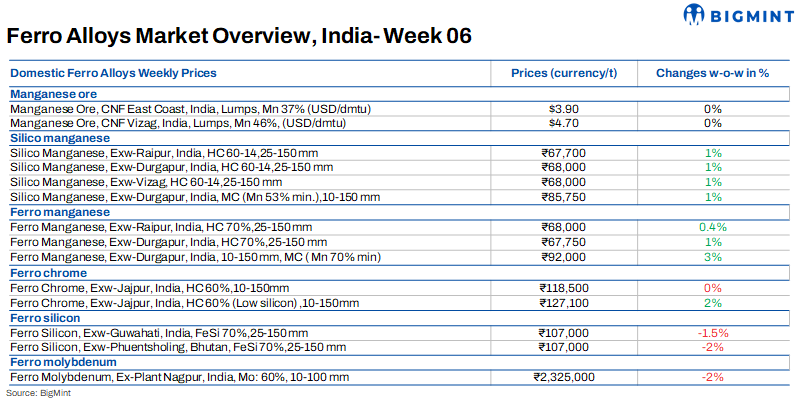Click the -1.5% change for Ferro Silicon Guwahati
Screen dimensions: 800x400
click(x=712, y=332)
